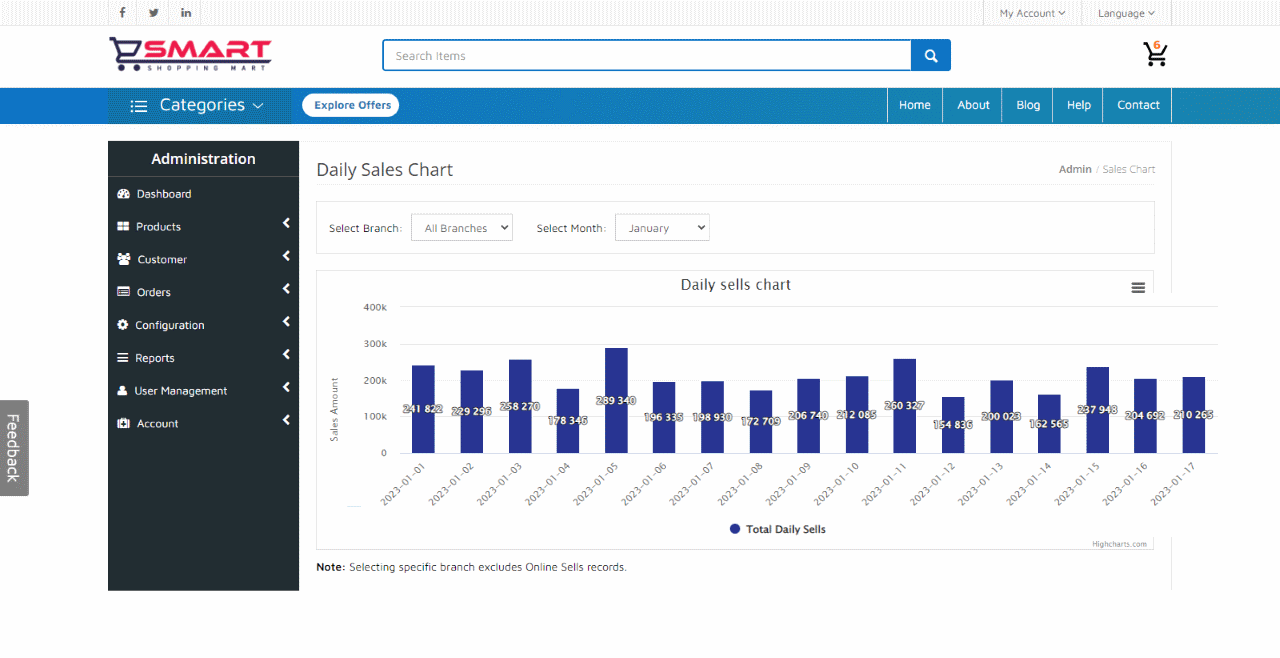Click the User Management icon
This screenshot has width=1280, height=658.
tap(123, 390)
